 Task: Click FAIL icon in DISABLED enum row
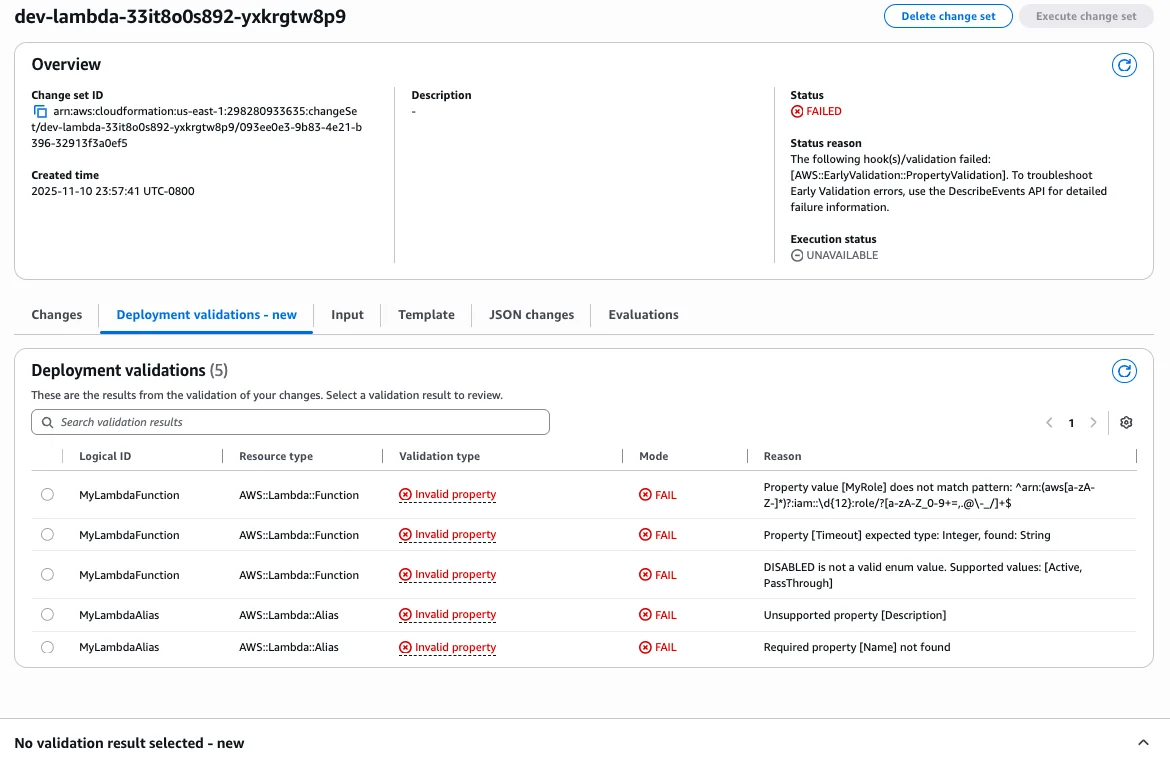tap(645, 575)
